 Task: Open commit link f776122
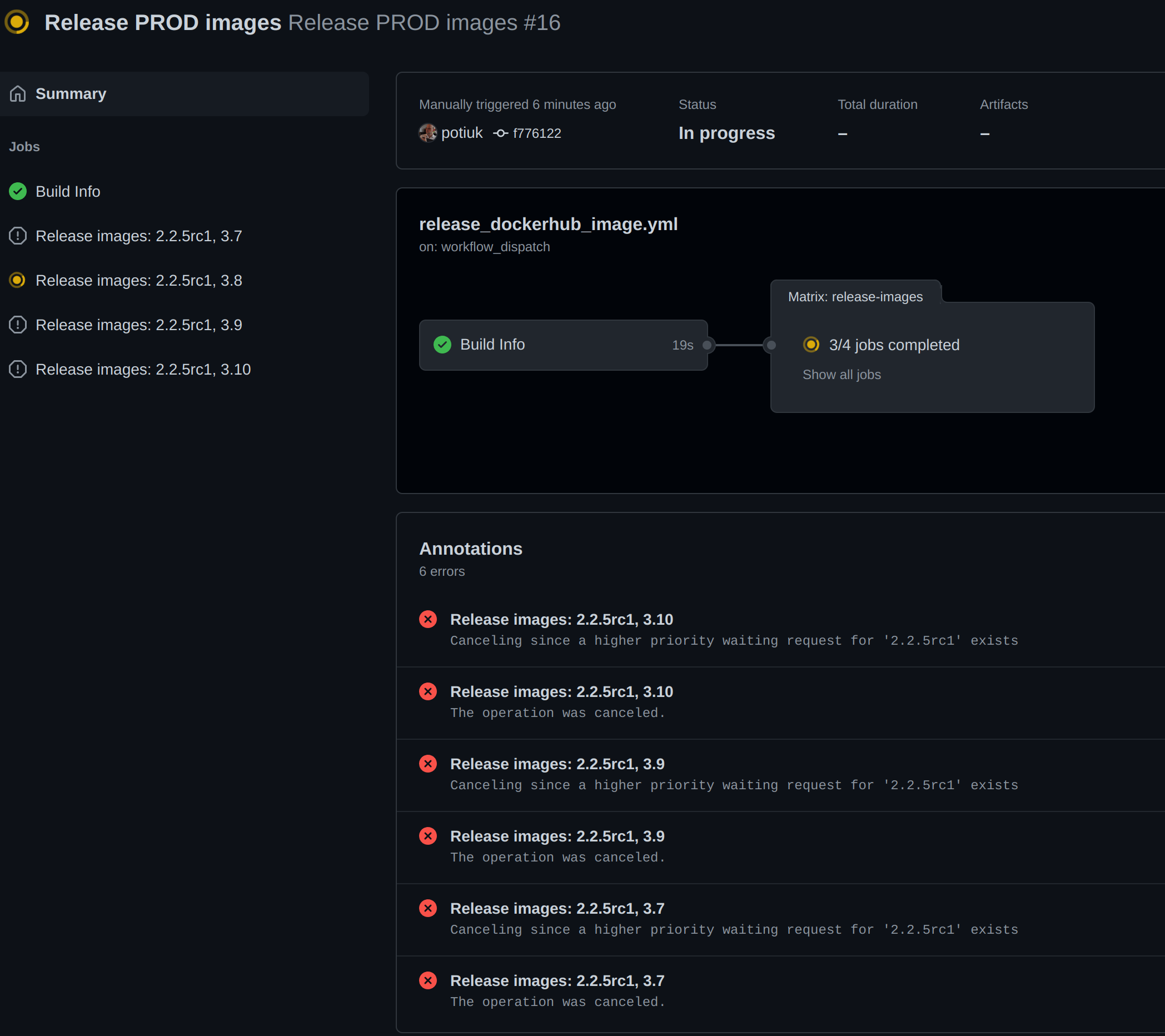pos(537,133)
